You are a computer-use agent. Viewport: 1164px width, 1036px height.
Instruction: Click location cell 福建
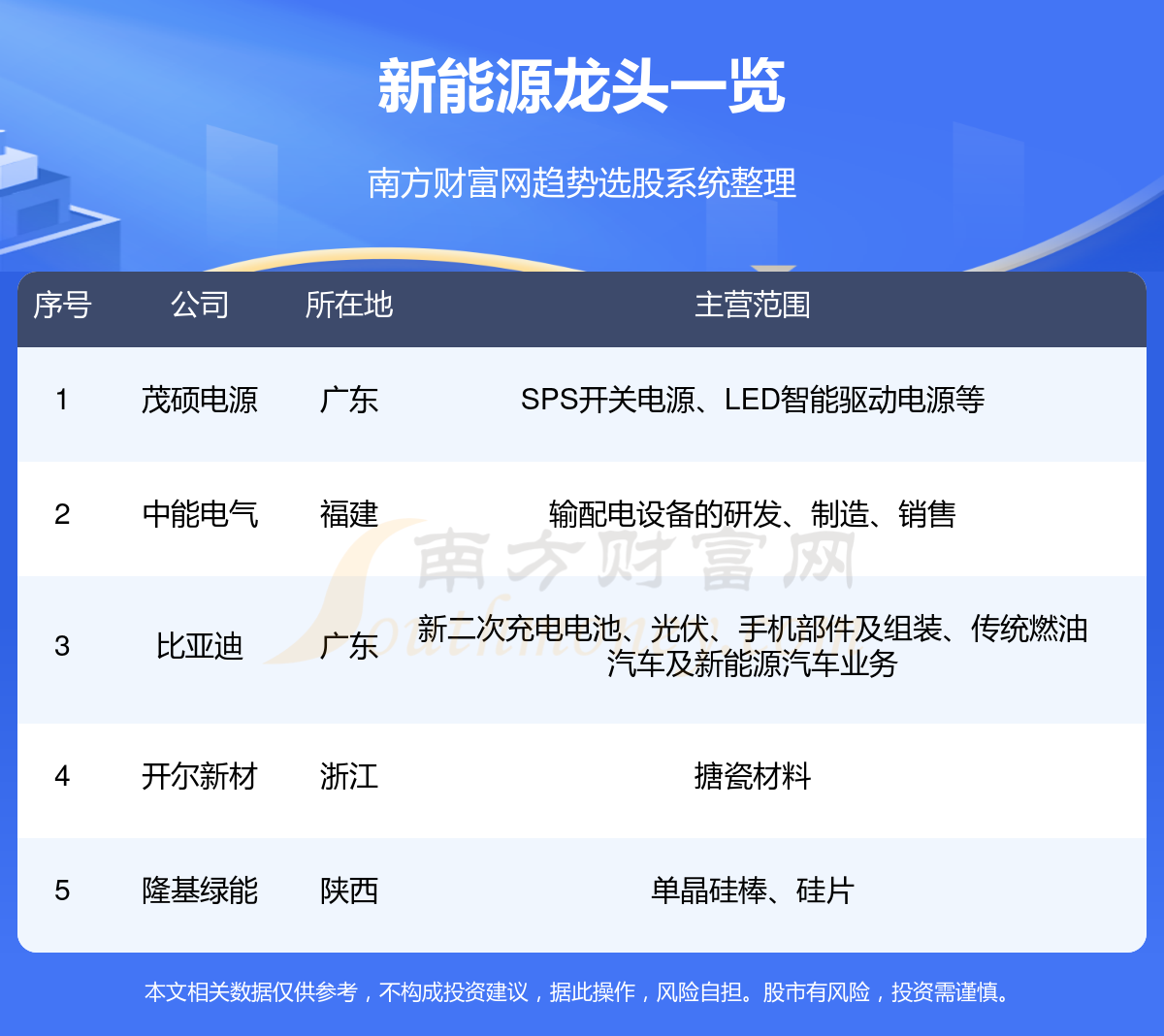click(349, 513)
